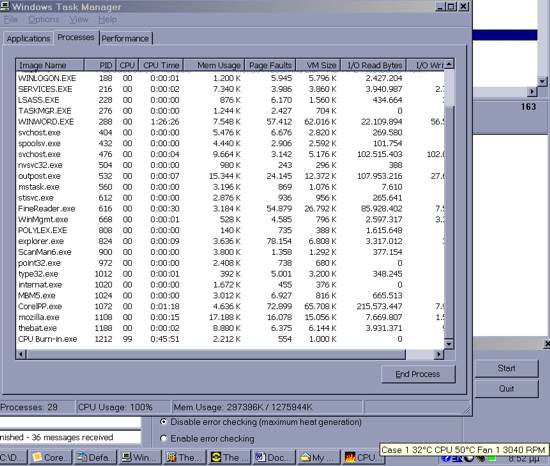This screenshot has width=550, height=466.
Task: Select the Processes tab
Action: [x=76, y=37]
